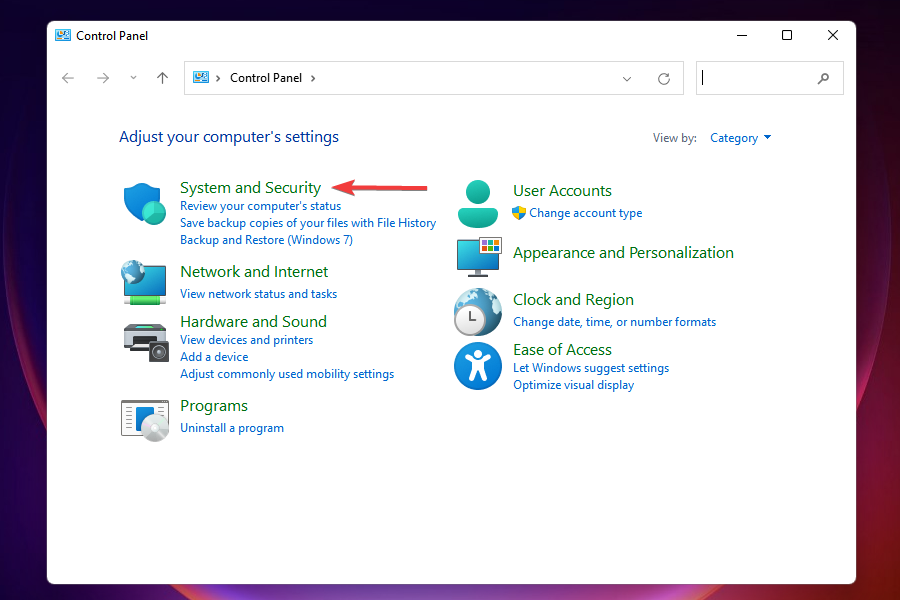Open System and Security category

[250, 188]
